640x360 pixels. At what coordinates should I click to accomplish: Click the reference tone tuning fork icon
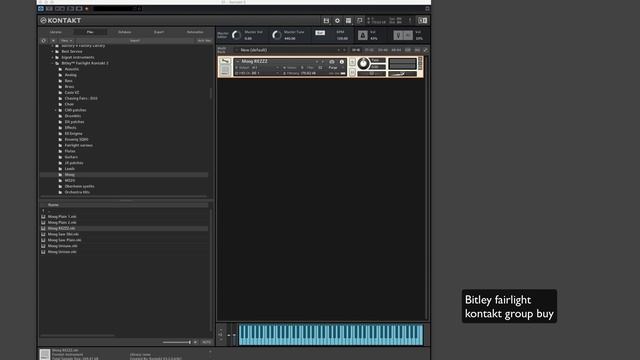point(398,36)
